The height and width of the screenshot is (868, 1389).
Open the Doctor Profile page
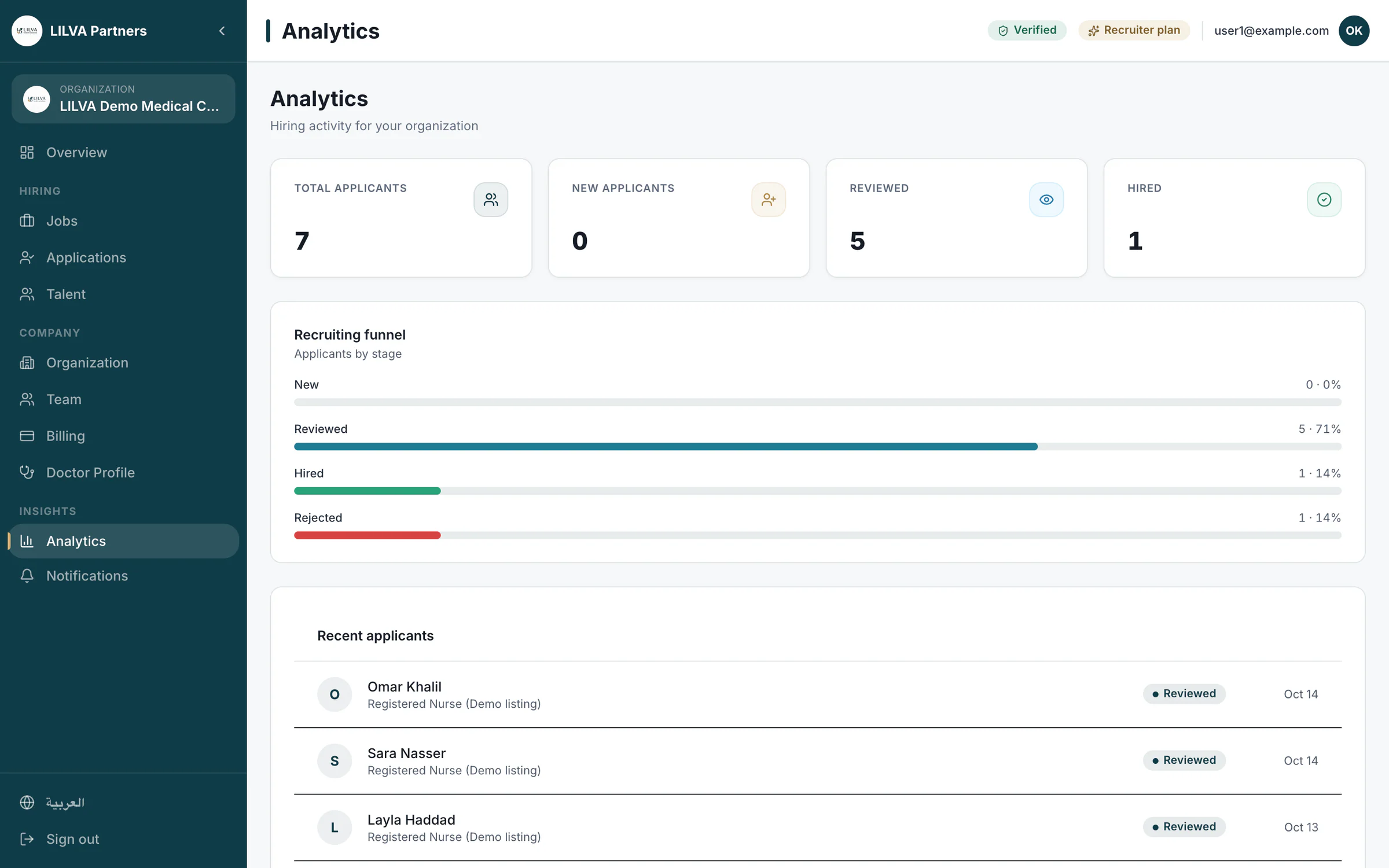click(x=123, y=472)
